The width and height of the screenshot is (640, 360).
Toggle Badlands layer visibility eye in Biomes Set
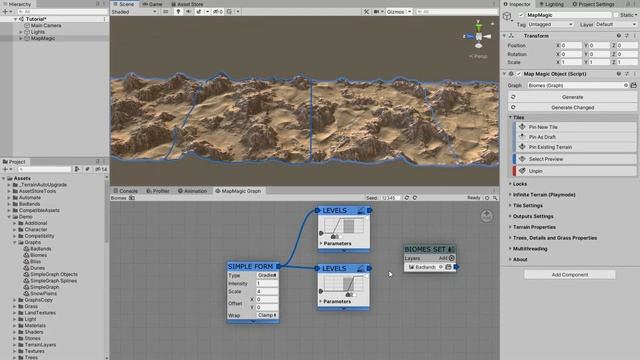click(x=441, y=267)
